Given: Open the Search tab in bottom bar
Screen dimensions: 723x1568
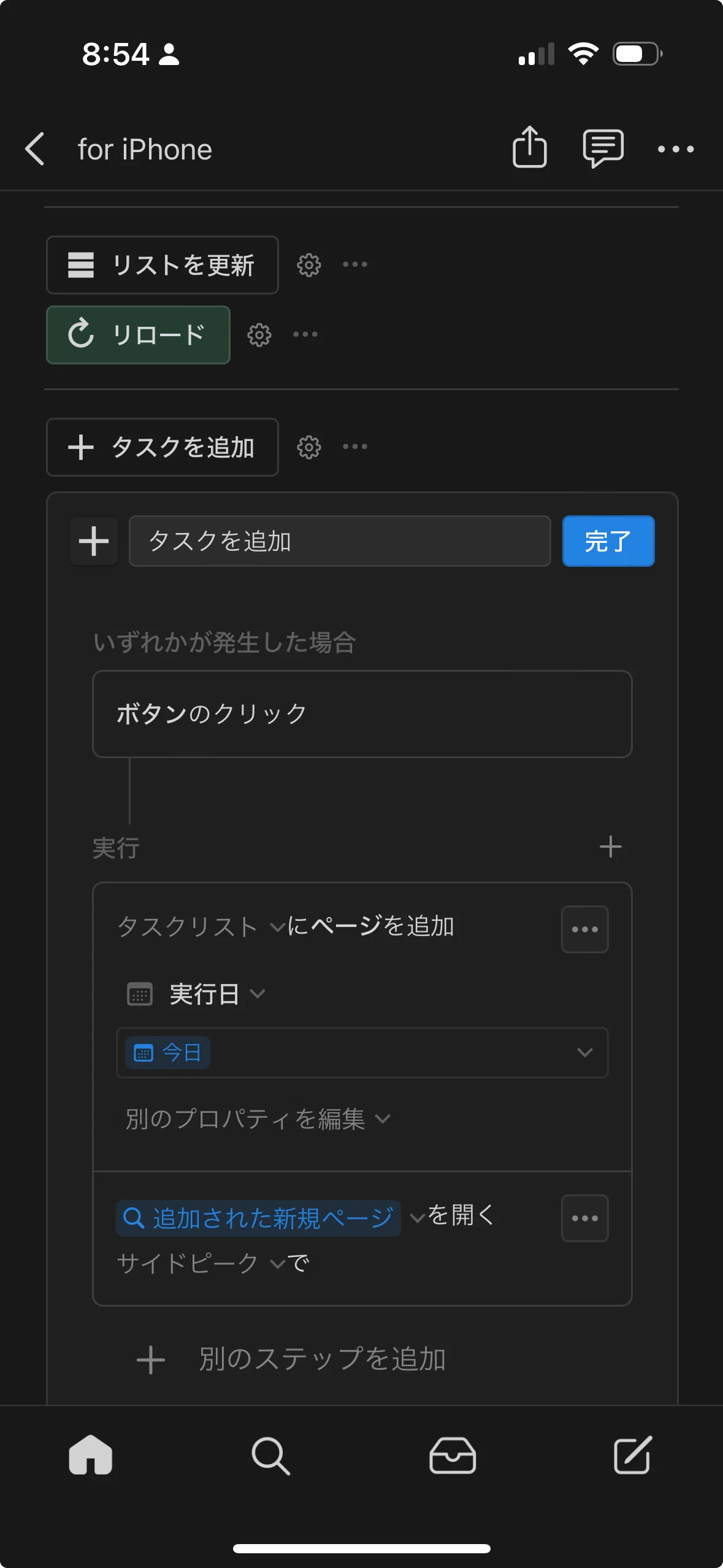Looking at the screenshot, I should pos(270,1455).
